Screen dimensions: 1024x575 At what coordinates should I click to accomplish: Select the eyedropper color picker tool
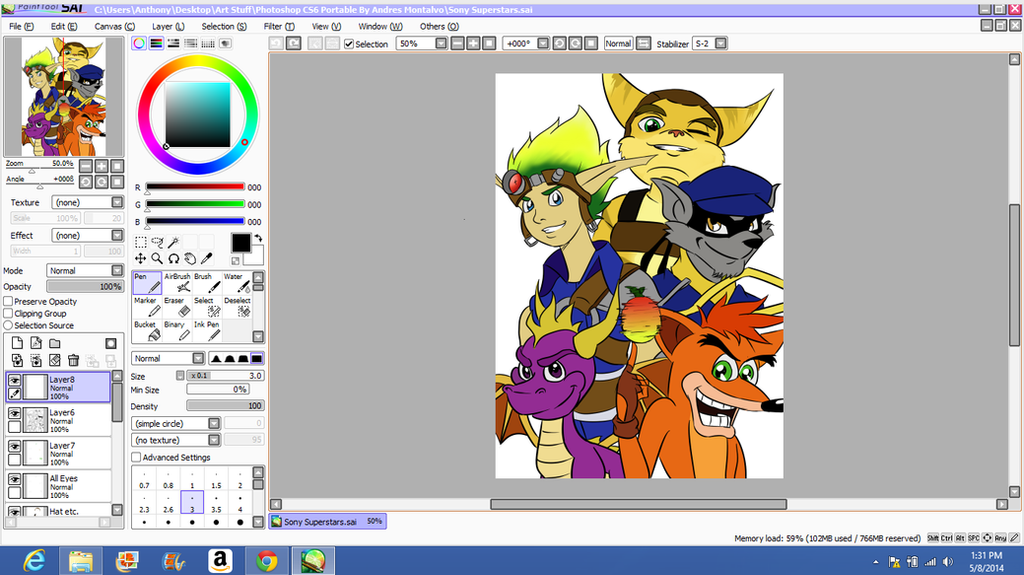coord(206,259)
